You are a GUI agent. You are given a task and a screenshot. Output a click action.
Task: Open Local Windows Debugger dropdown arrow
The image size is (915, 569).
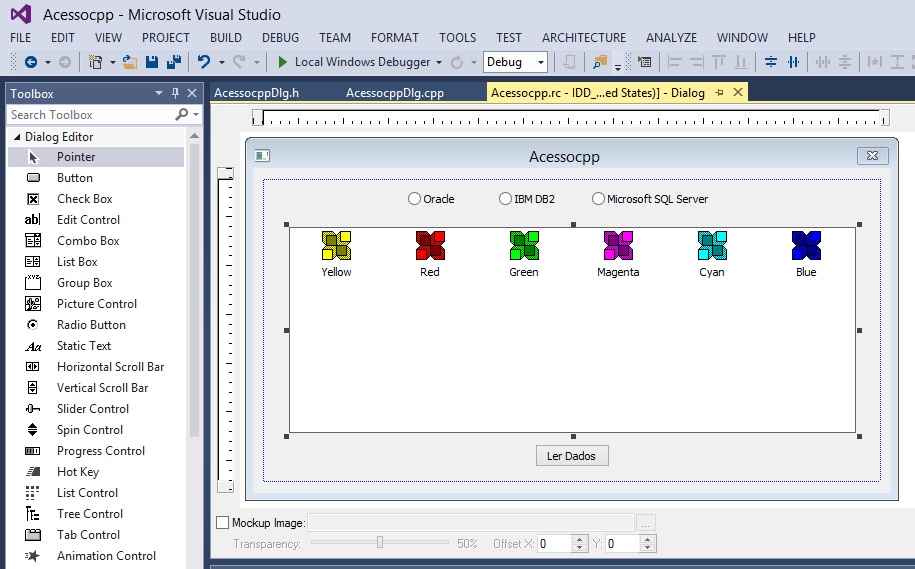click(x=439, y=62)
